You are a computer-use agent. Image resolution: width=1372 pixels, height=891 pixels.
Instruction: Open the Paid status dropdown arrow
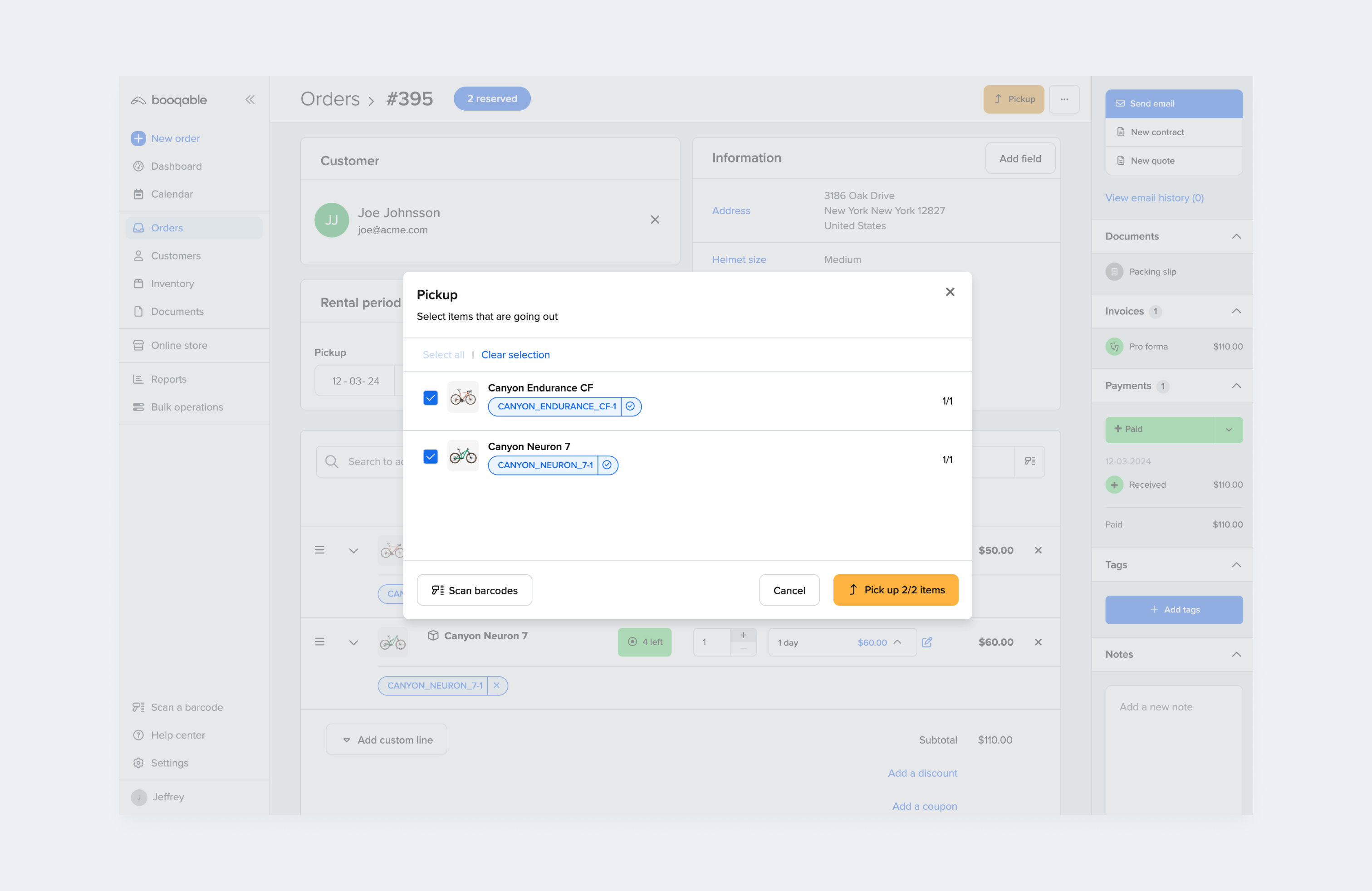[1229, 429]
